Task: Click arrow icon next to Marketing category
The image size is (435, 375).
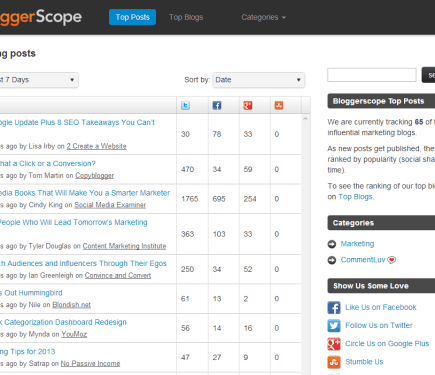Action: [x=332, y=244]
